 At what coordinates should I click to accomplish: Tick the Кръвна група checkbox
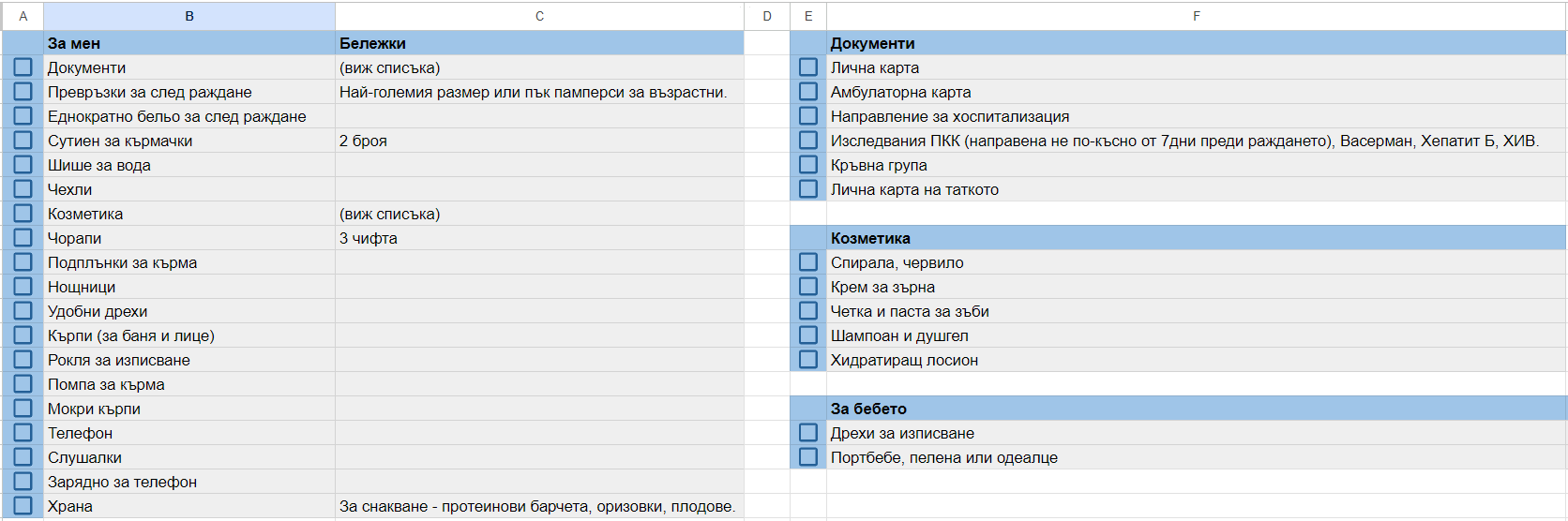pos(808,165)
